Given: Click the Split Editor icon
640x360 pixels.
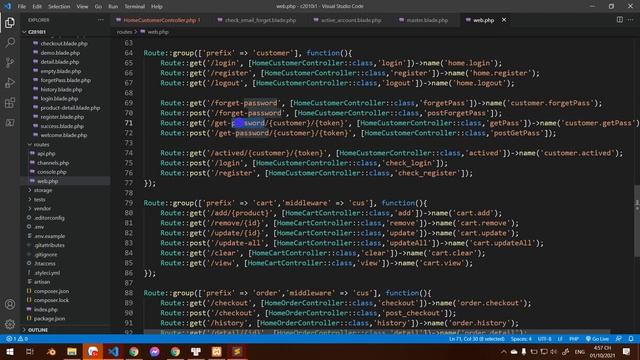Looking at the screenshot, I should tap(620, 20).
